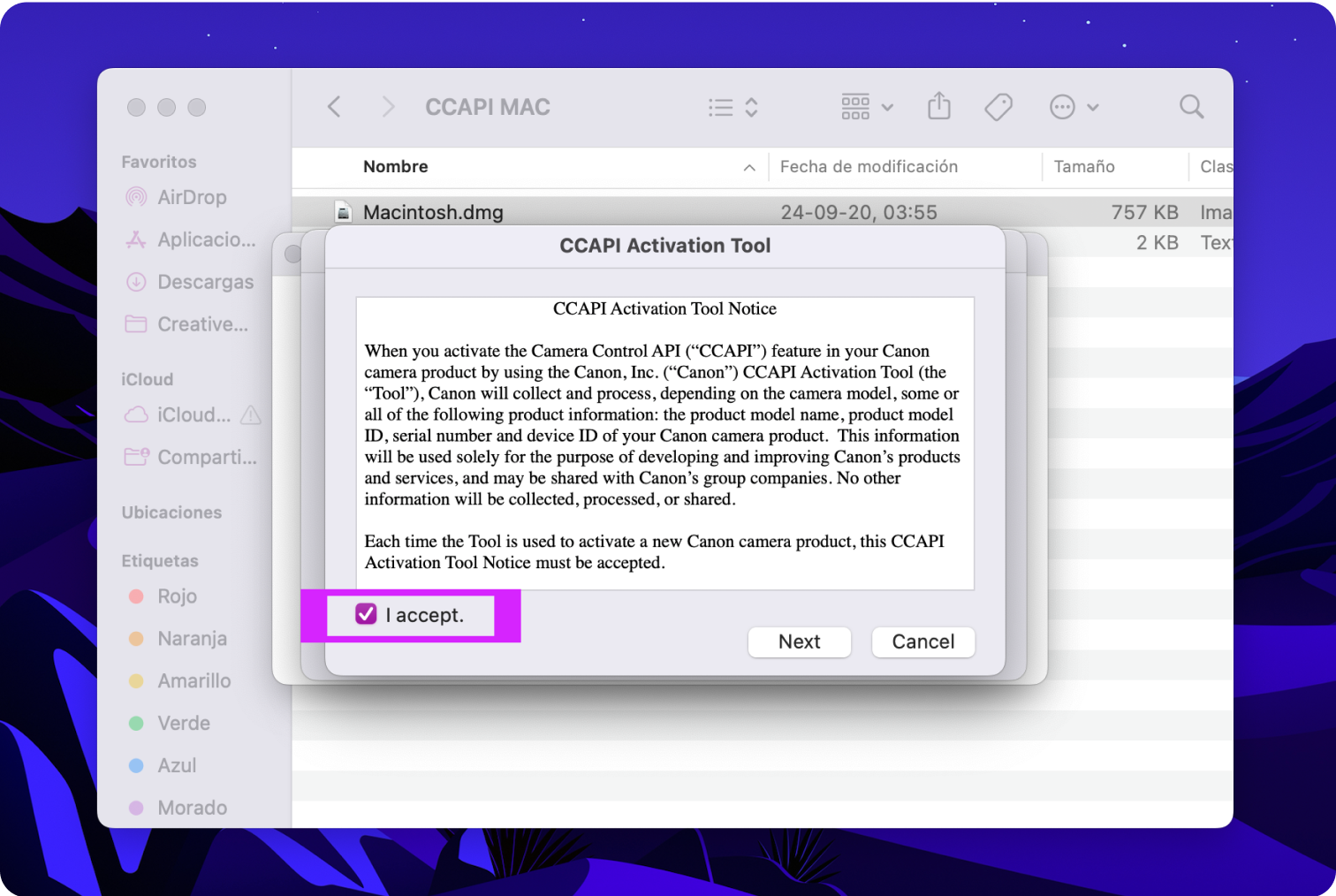This screenshot has width=1336, height=896.
Task: Sort files by Nombre column
Action: [396, 166]
